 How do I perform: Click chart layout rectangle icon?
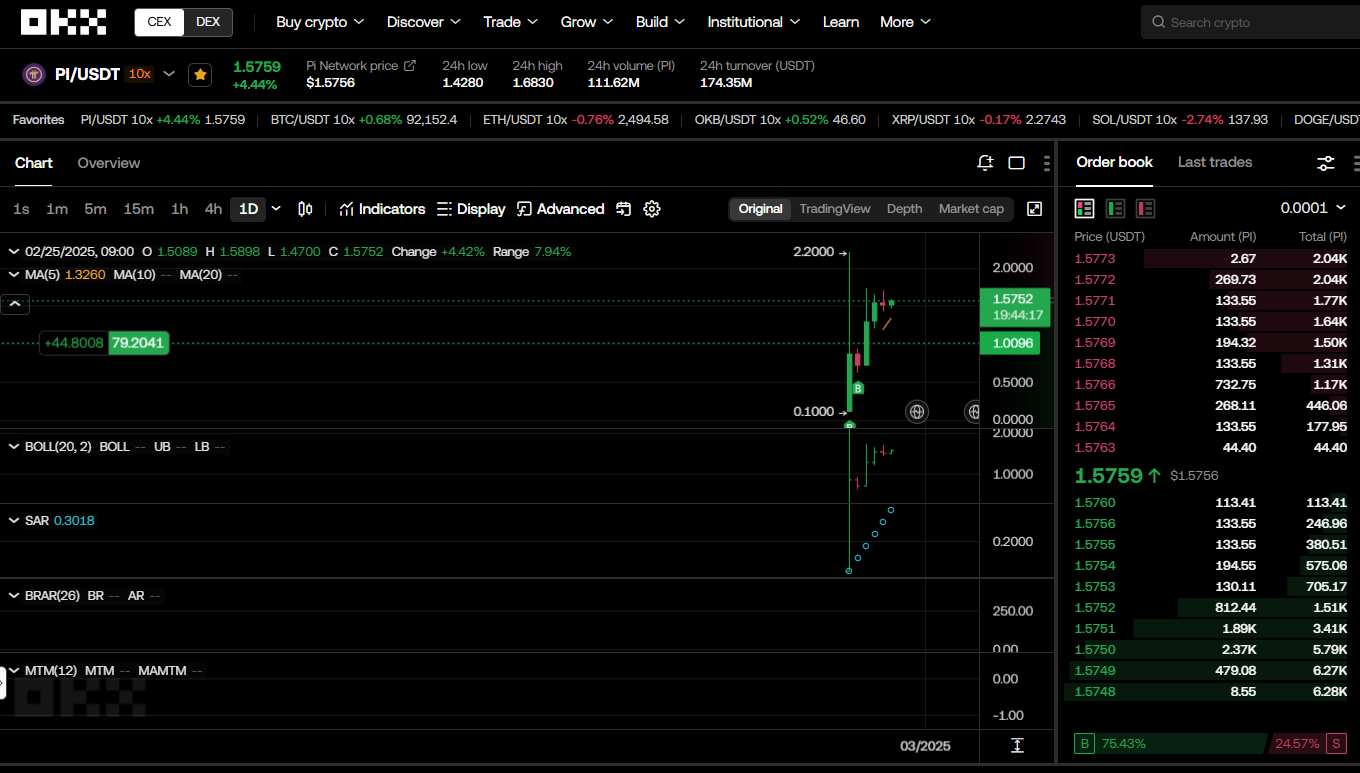[1017, 163]
